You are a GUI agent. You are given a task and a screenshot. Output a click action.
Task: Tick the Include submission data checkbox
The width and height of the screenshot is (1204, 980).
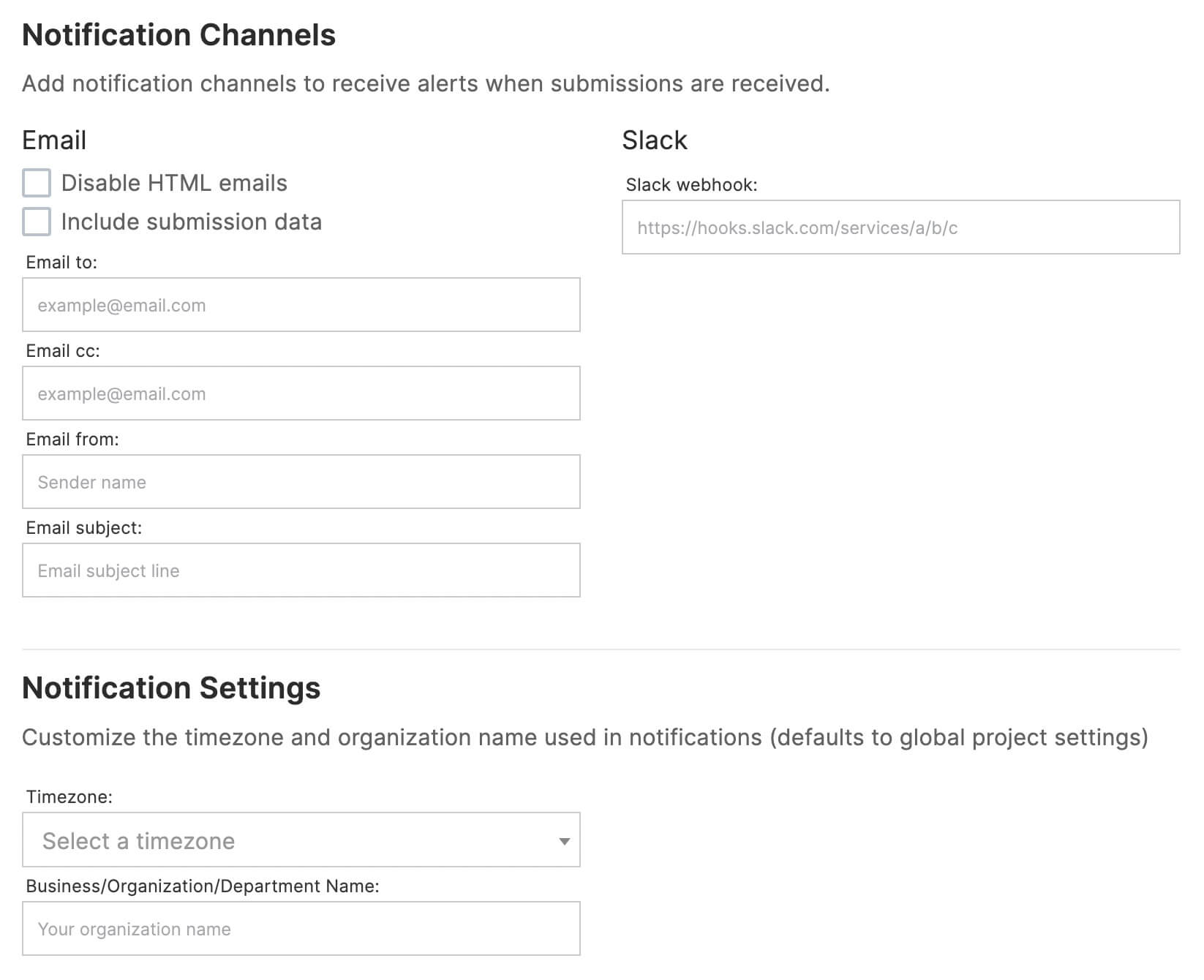(37, 222)
